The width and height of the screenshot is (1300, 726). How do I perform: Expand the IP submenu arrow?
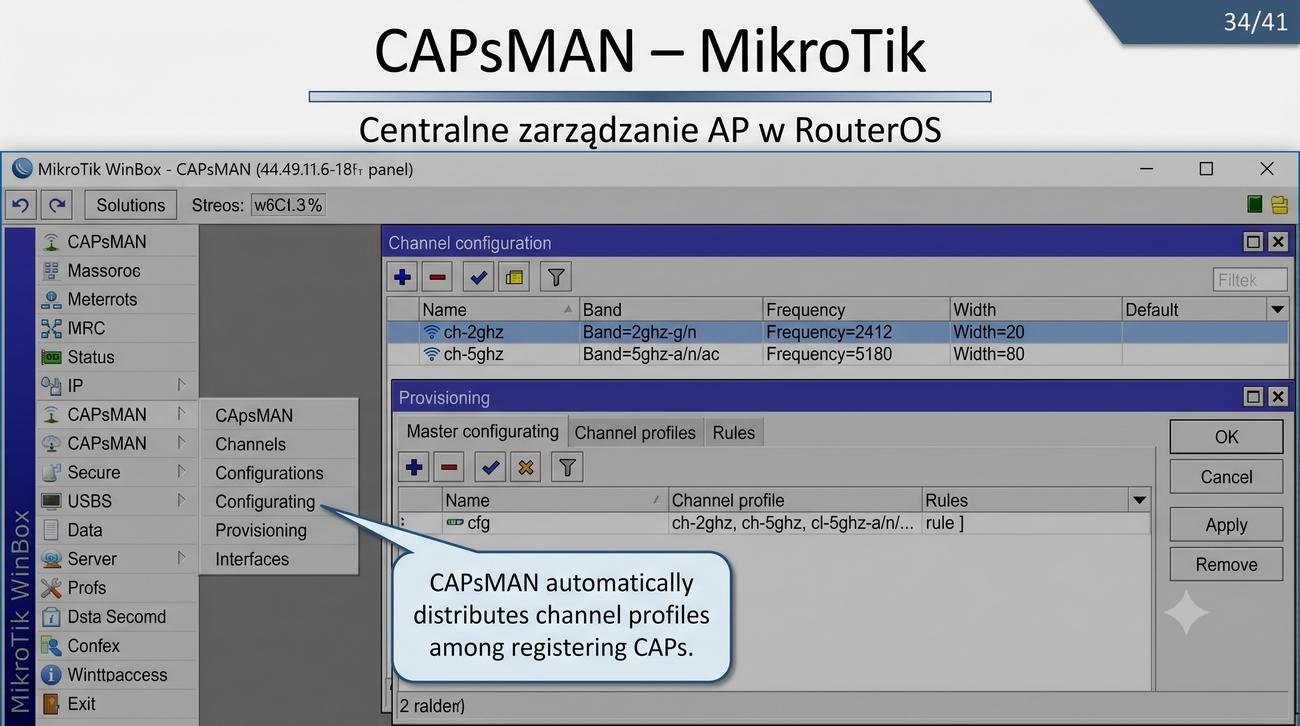pyautogui.click(x=181, y=385)
